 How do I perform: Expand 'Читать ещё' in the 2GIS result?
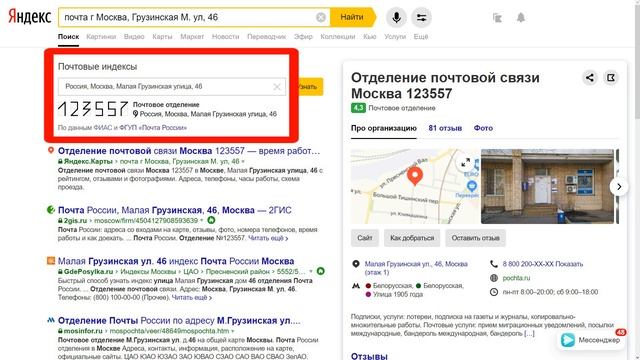point(268,238)
